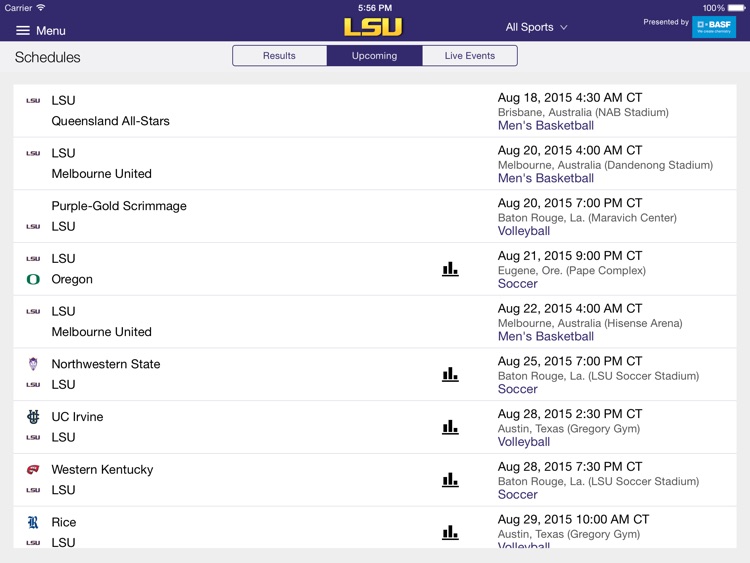Image resolution: width=750 pixels, height=563 pixels.
Task: Select Purple-Gold Scrimmage text
Action: [119, 206]
